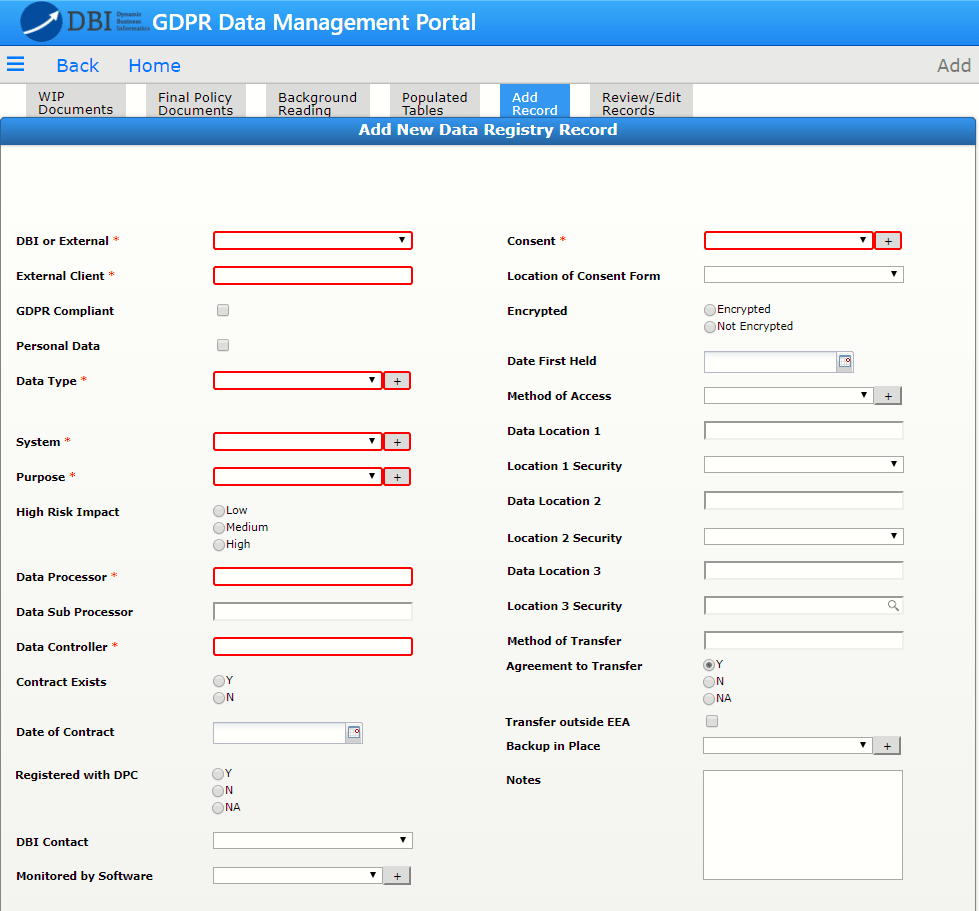The width and height of the screenshot is (979, 911).
Task: Open calendar picker for Date of Contract
Action: pyautogui.click(x=354, y=732)
